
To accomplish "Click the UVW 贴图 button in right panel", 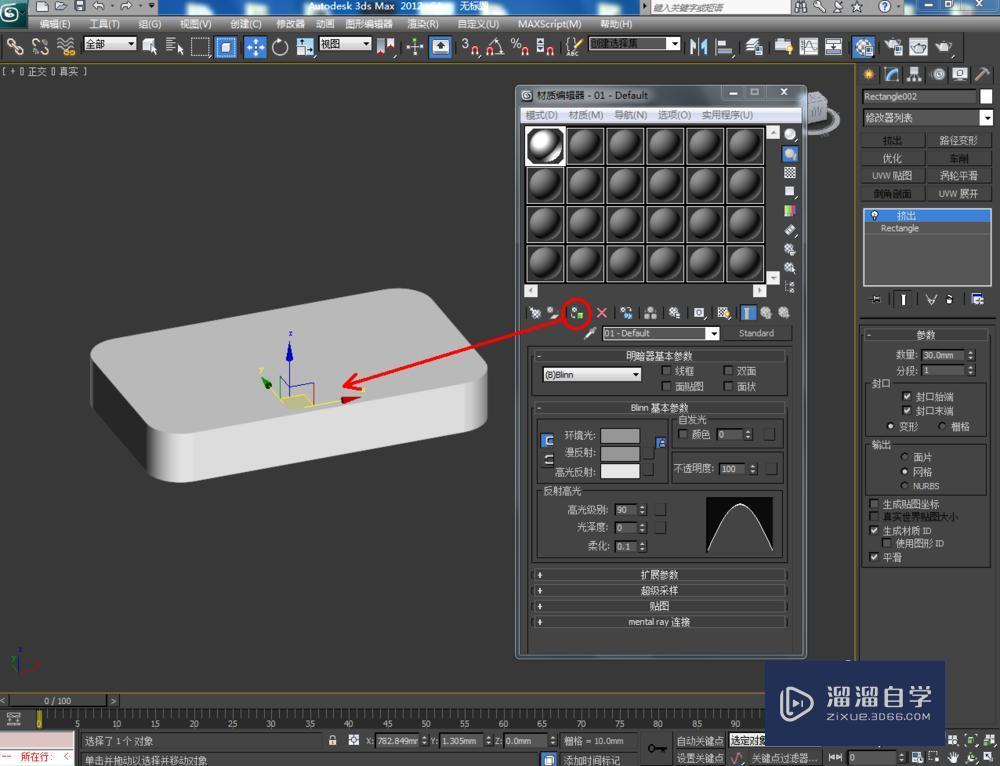I will pyautogui.click(x=893, y=176).
